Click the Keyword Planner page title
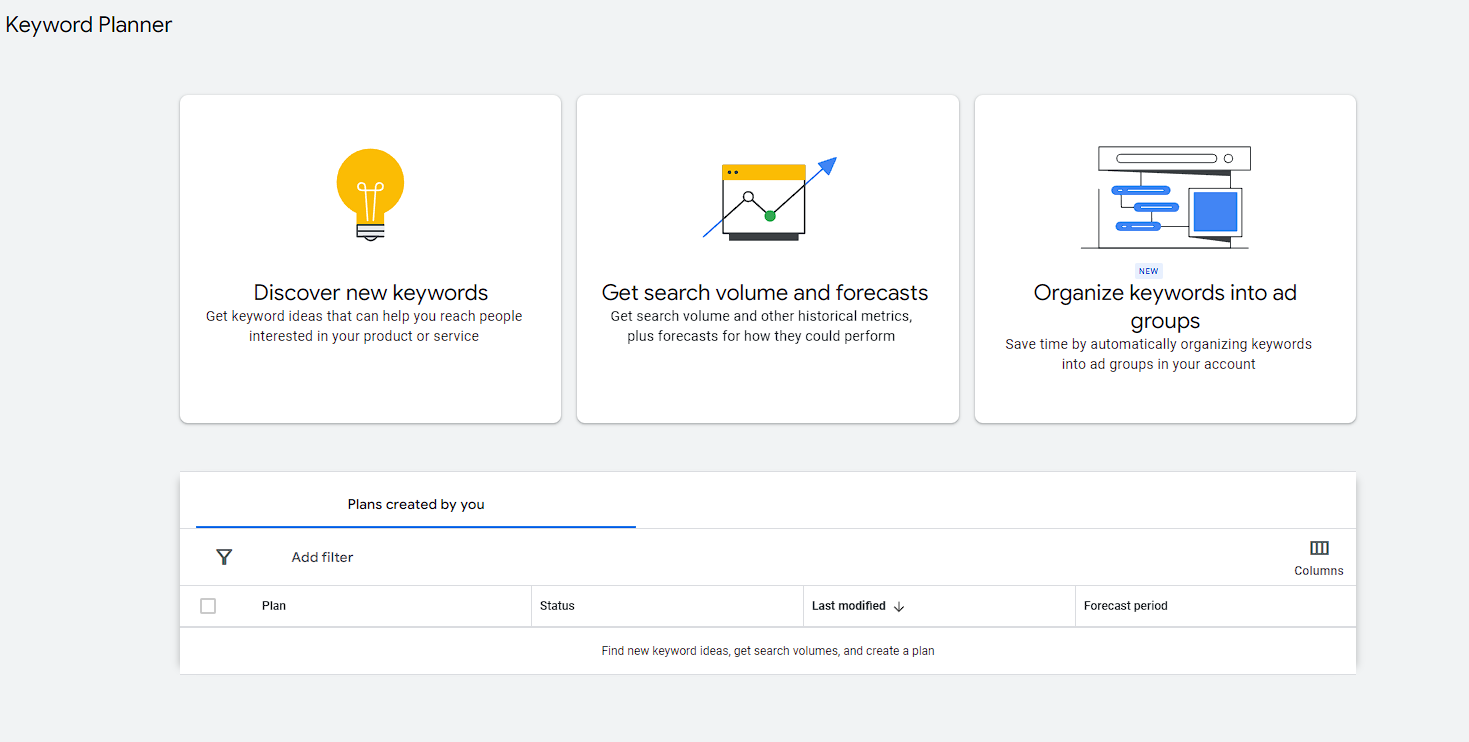Image resolution: width=1469 pixels, height=742 pixels. (88, 24)
